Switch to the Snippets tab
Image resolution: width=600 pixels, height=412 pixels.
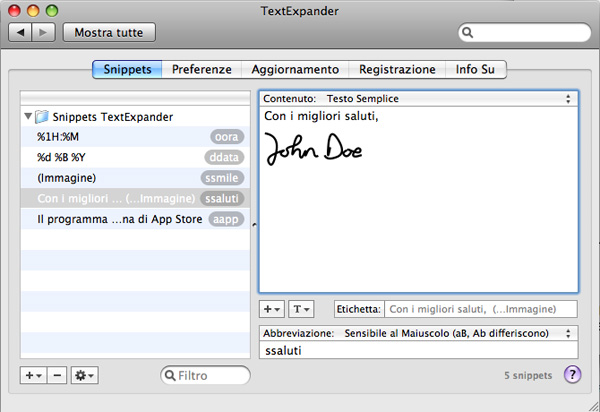(127, 69)
